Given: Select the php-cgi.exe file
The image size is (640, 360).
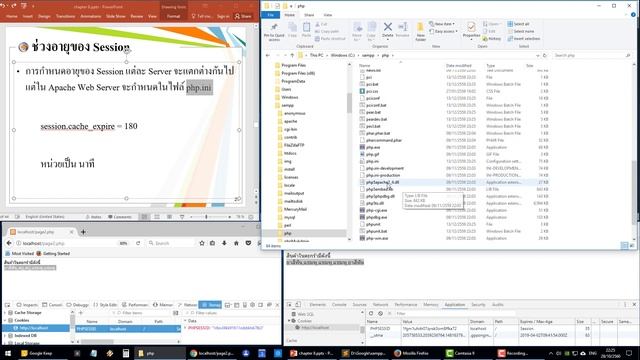Looking at the screenshot, I should [x=376, y=210].
